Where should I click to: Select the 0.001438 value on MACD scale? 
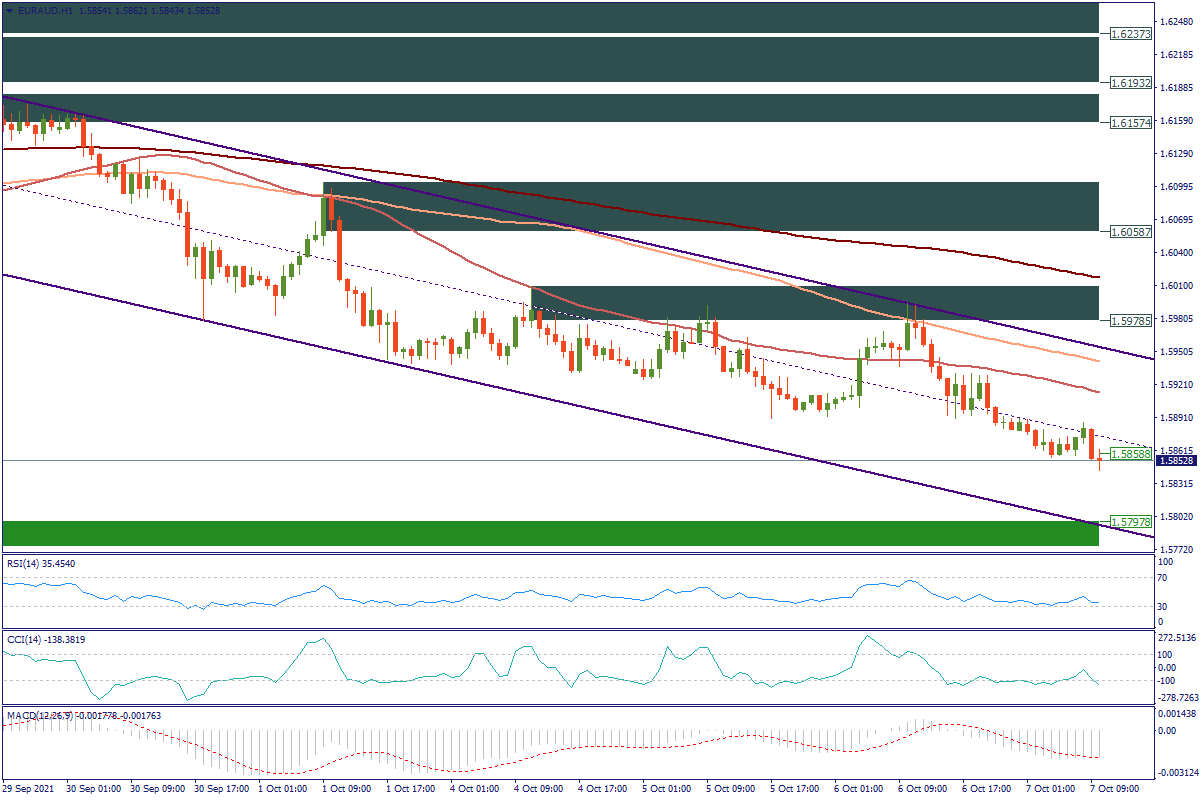pos(1176,713)
